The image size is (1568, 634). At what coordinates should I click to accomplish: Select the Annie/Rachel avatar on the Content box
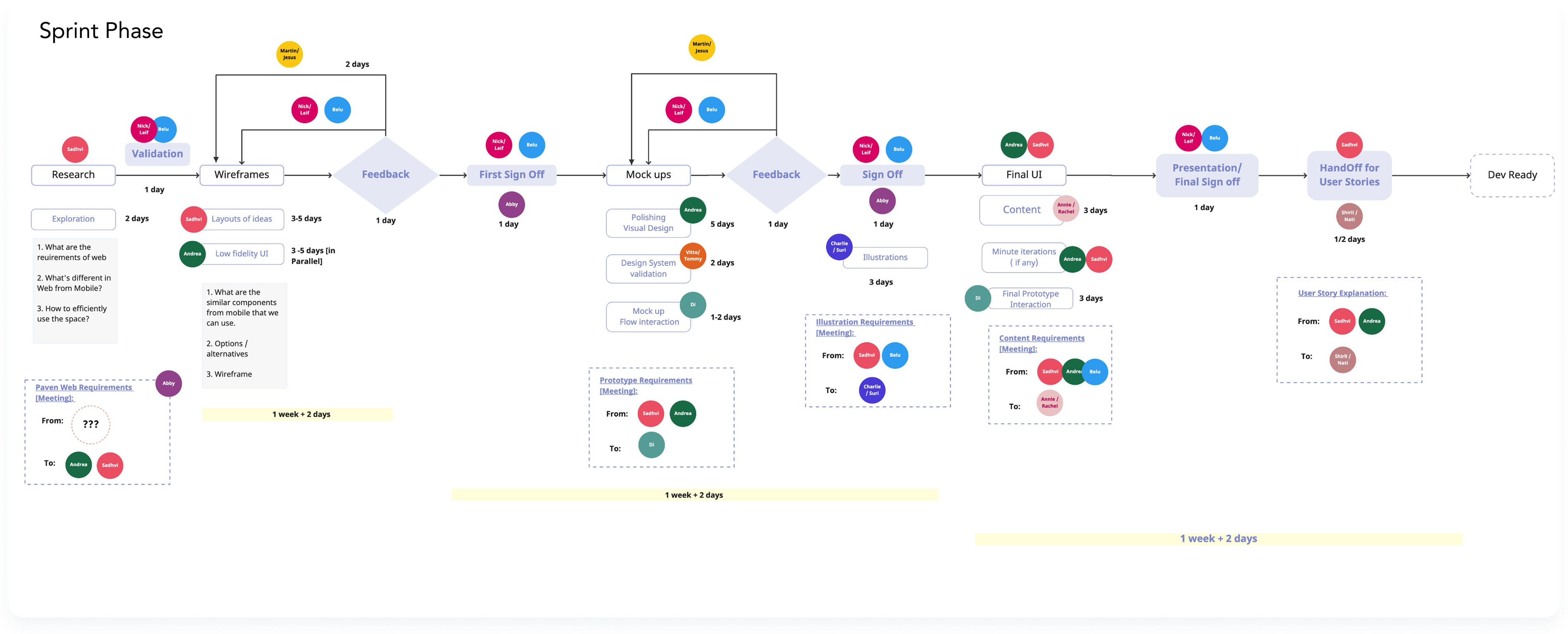(x=1067, y=209)
